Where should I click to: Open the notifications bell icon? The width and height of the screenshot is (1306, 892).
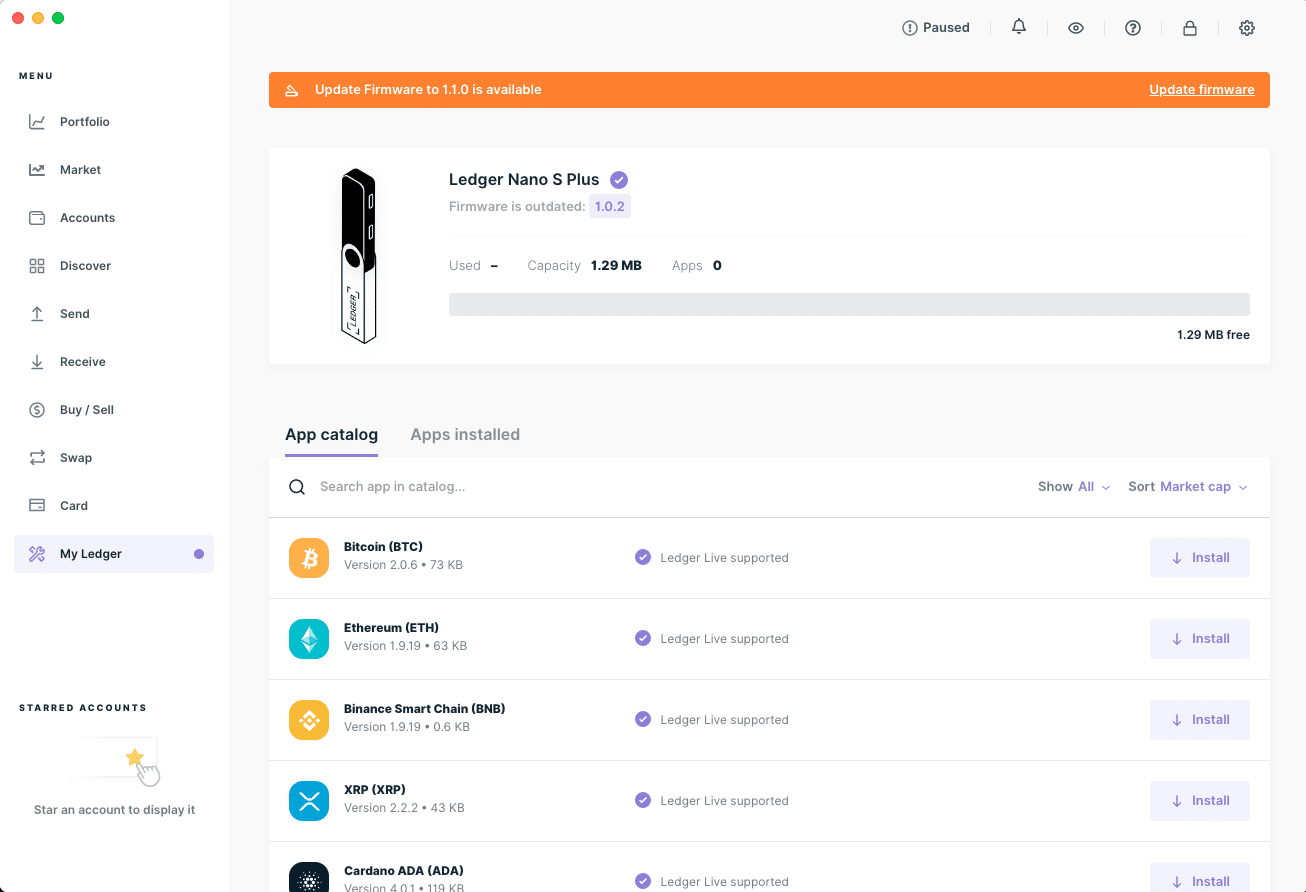point(1019,27)
